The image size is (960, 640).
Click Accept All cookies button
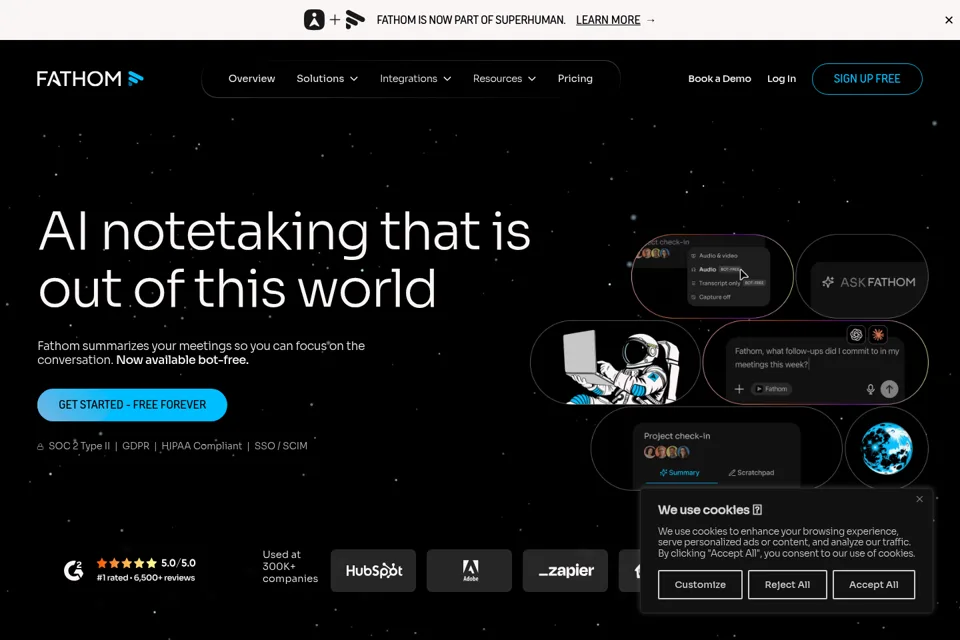(874, 585)
